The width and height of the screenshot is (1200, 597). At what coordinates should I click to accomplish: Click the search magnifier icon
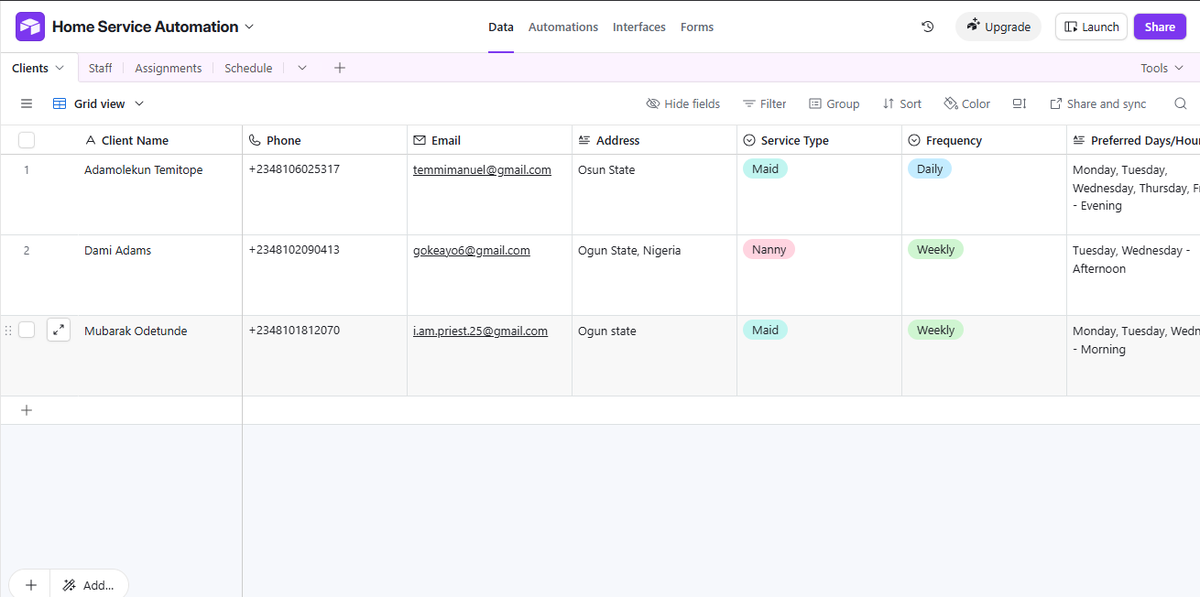(x=1181, y=104)
